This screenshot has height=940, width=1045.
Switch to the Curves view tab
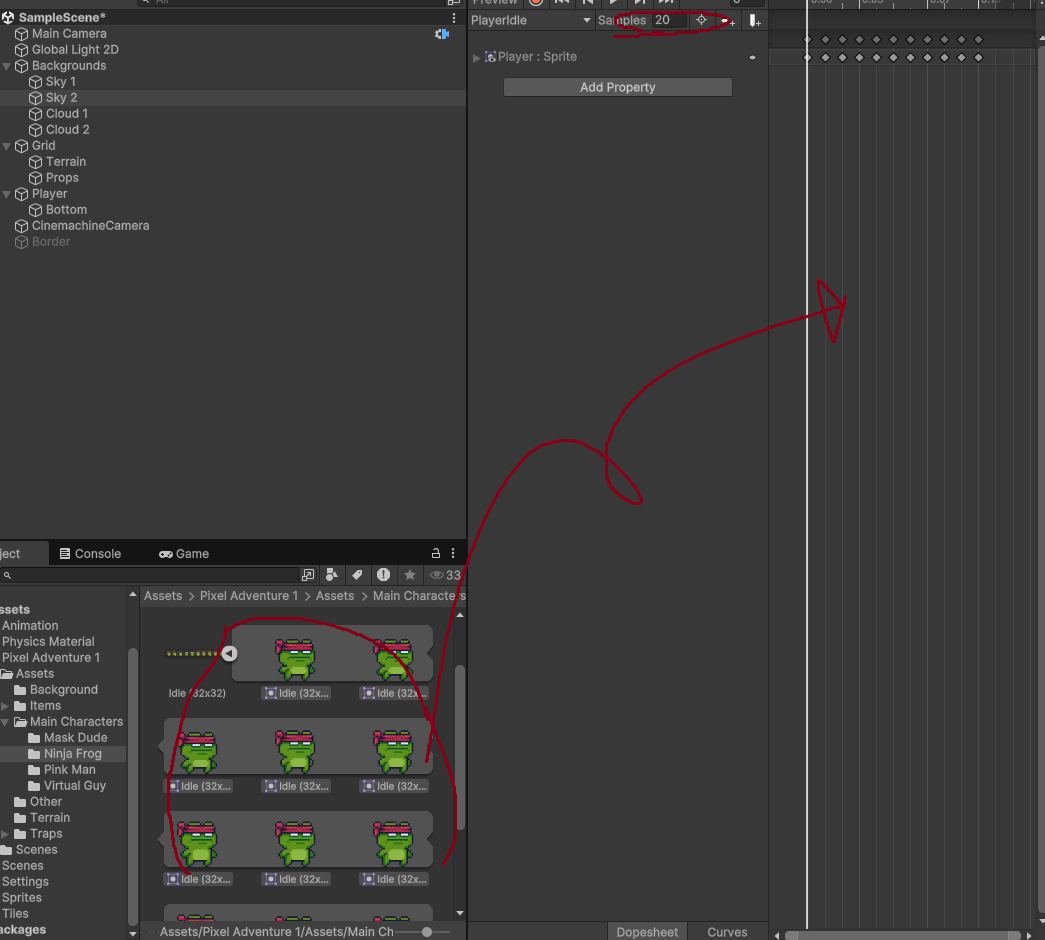(727, 932)
